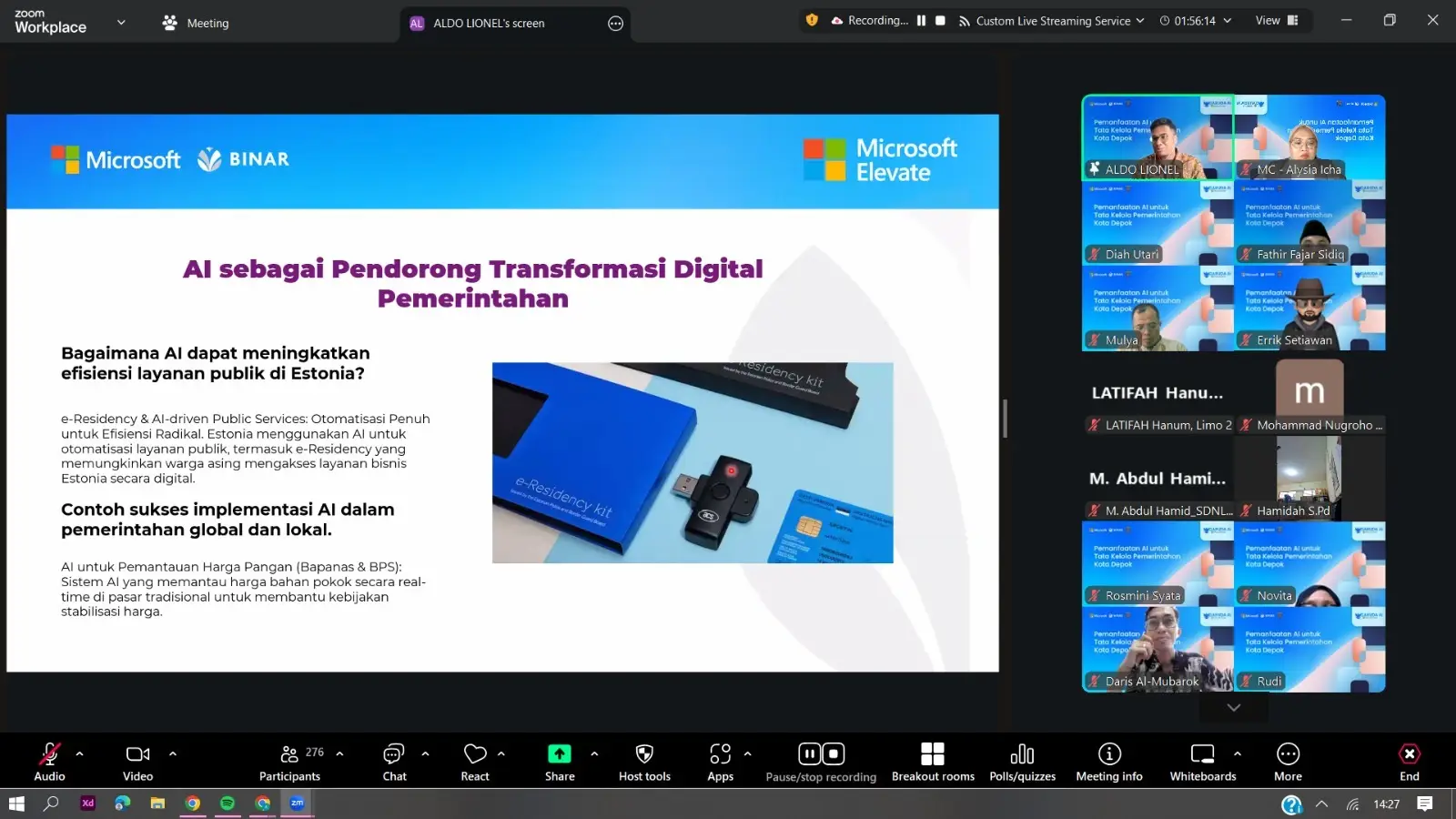
Task: Unmute the microphone Audio button
Action: (49, 761)
